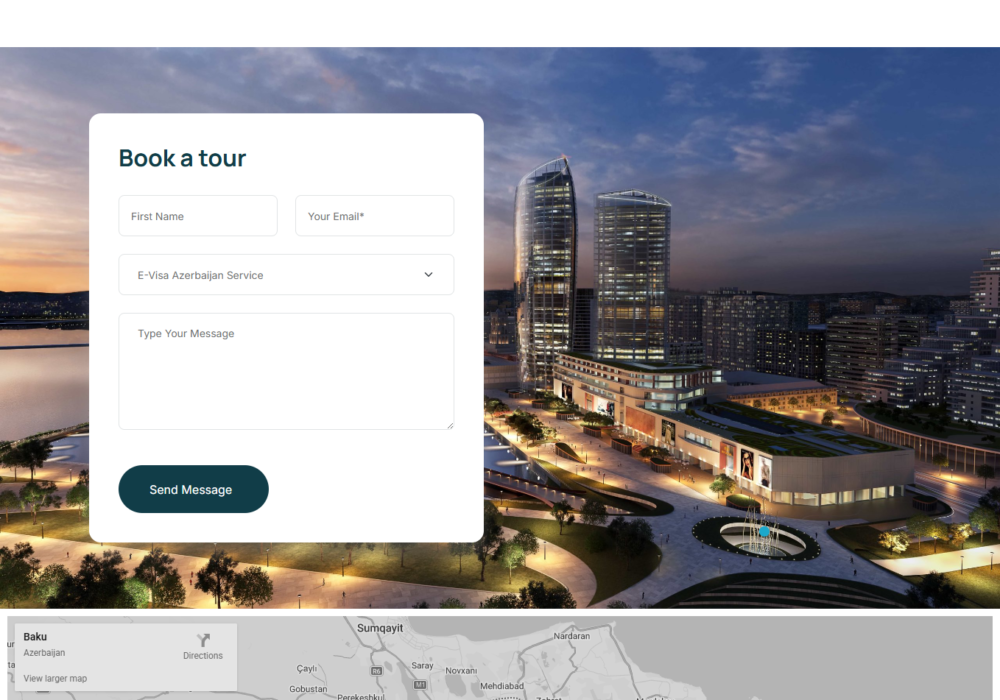
Task: Click Novxanı label on the map
Action: click(461, 671)
